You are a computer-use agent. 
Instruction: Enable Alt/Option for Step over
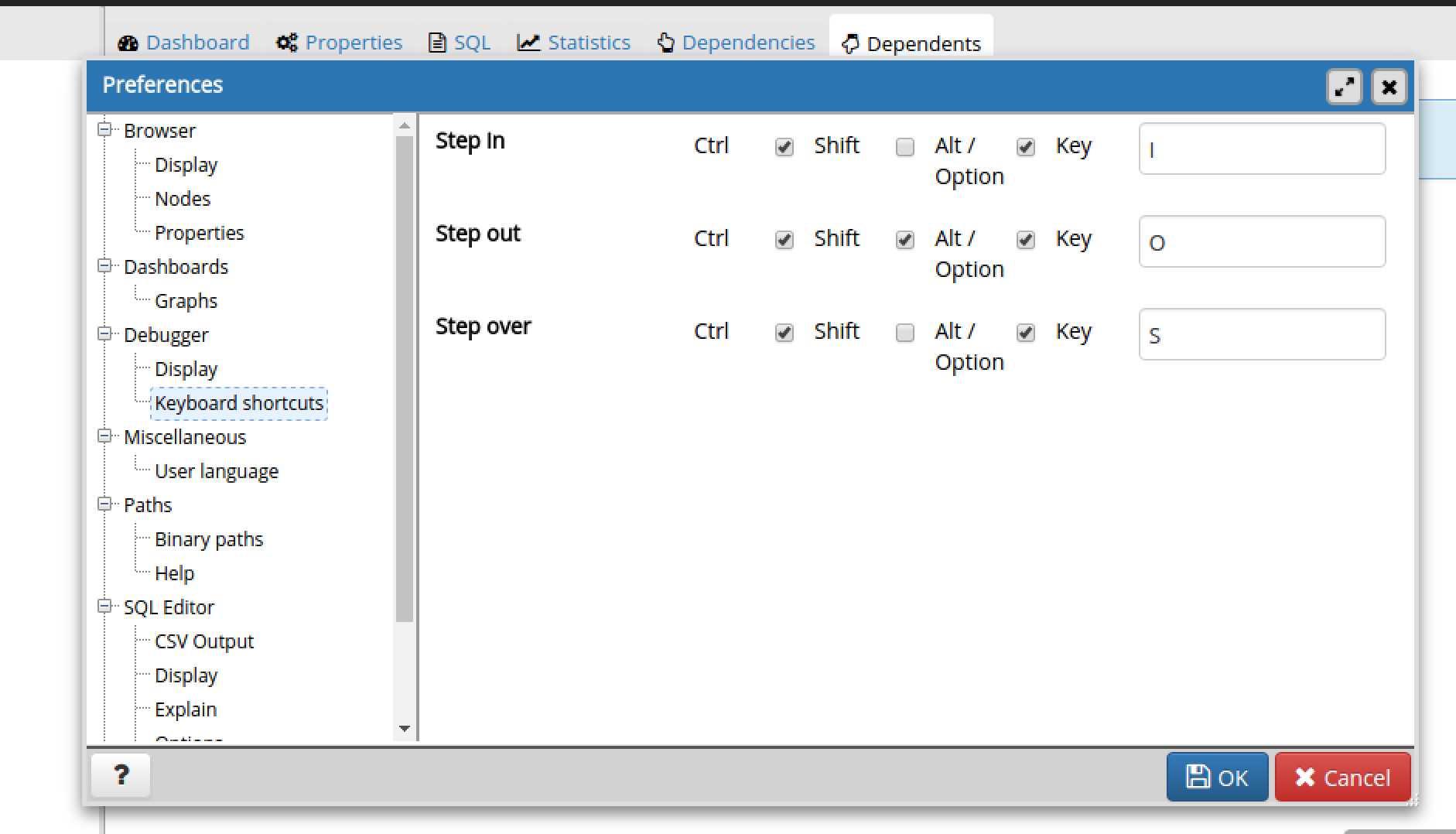pos(1026,332)
